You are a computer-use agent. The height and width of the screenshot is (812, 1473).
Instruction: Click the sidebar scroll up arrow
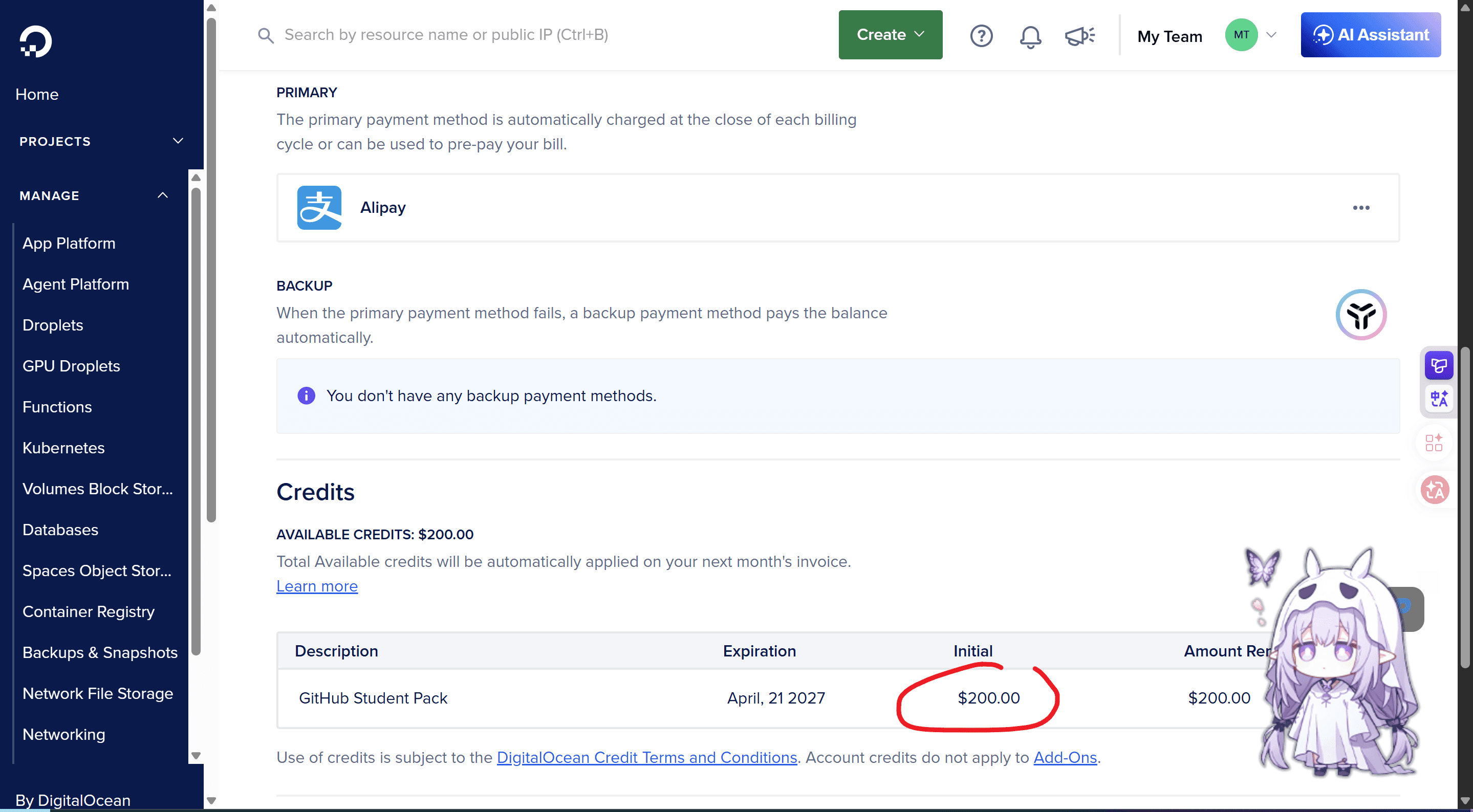point(196,177)
